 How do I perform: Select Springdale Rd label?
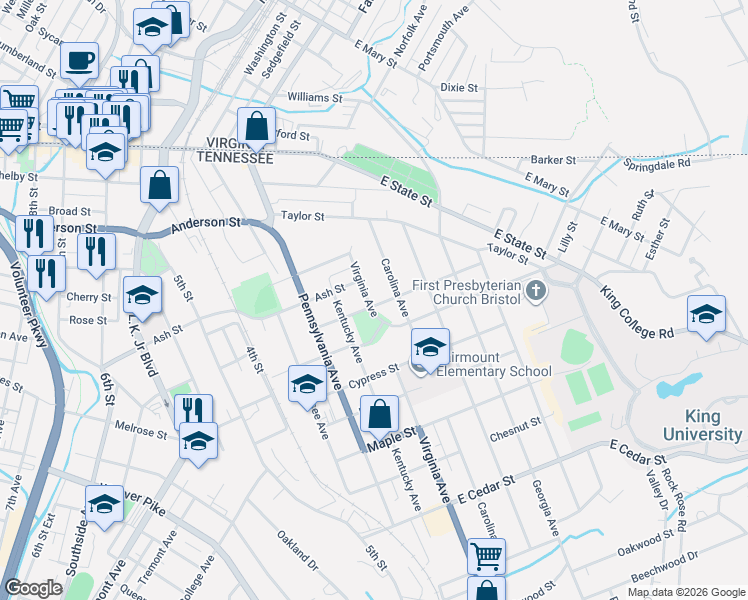pos(657,165)
